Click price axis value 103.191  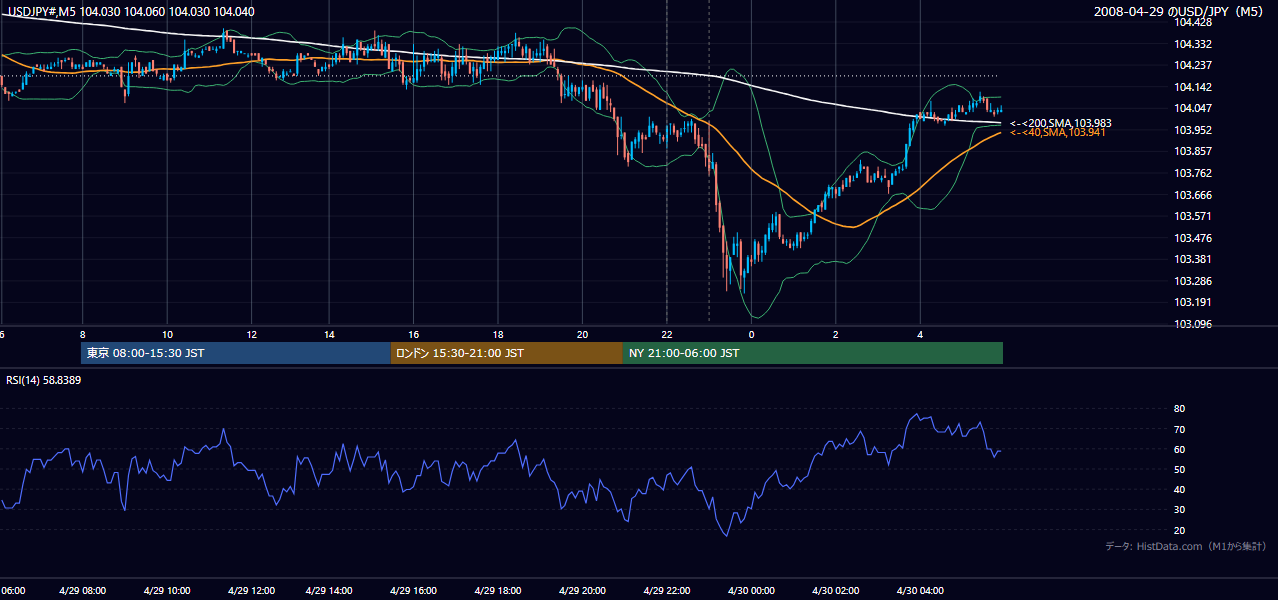tap(1193, 302)
